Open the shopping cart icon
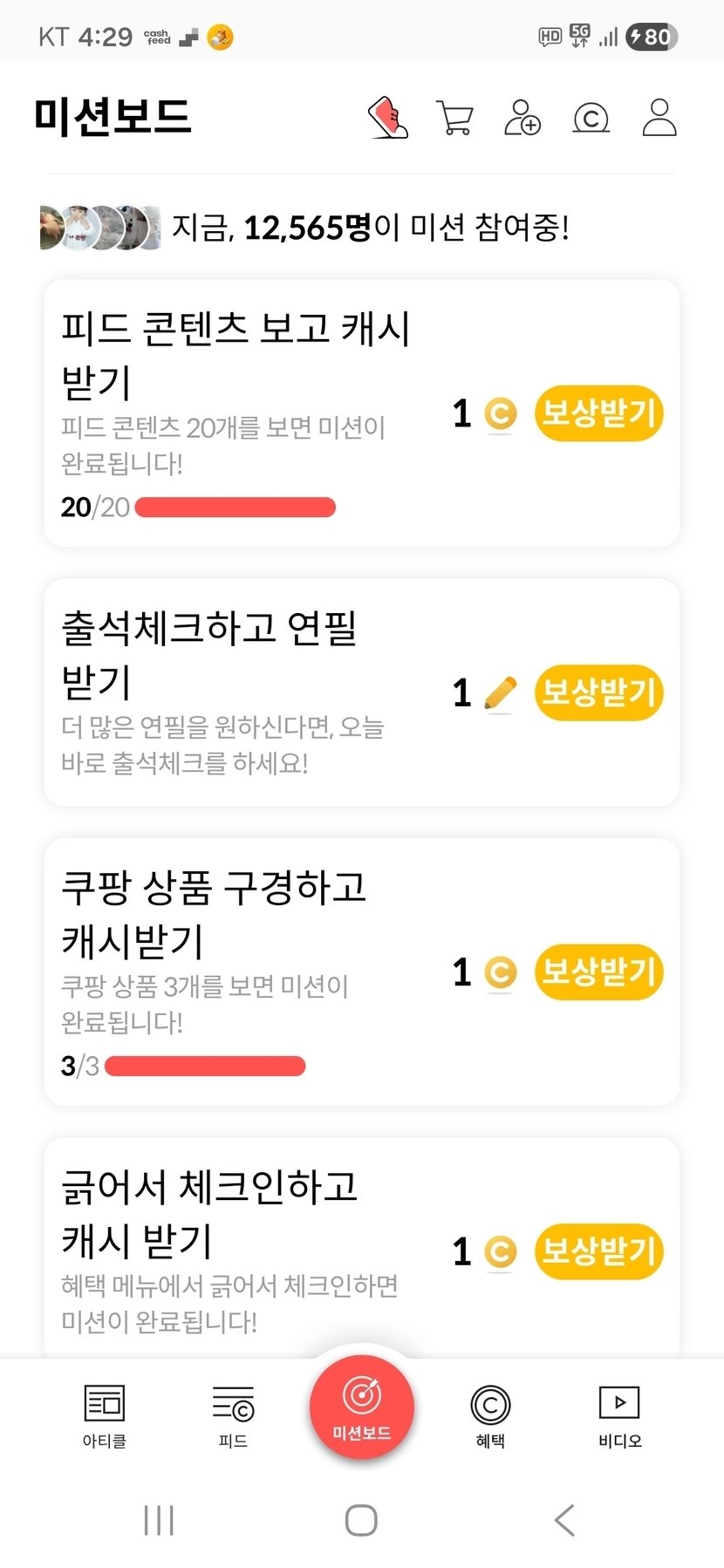The width and height of the screenshot is (724, 1568). (454, 118)
